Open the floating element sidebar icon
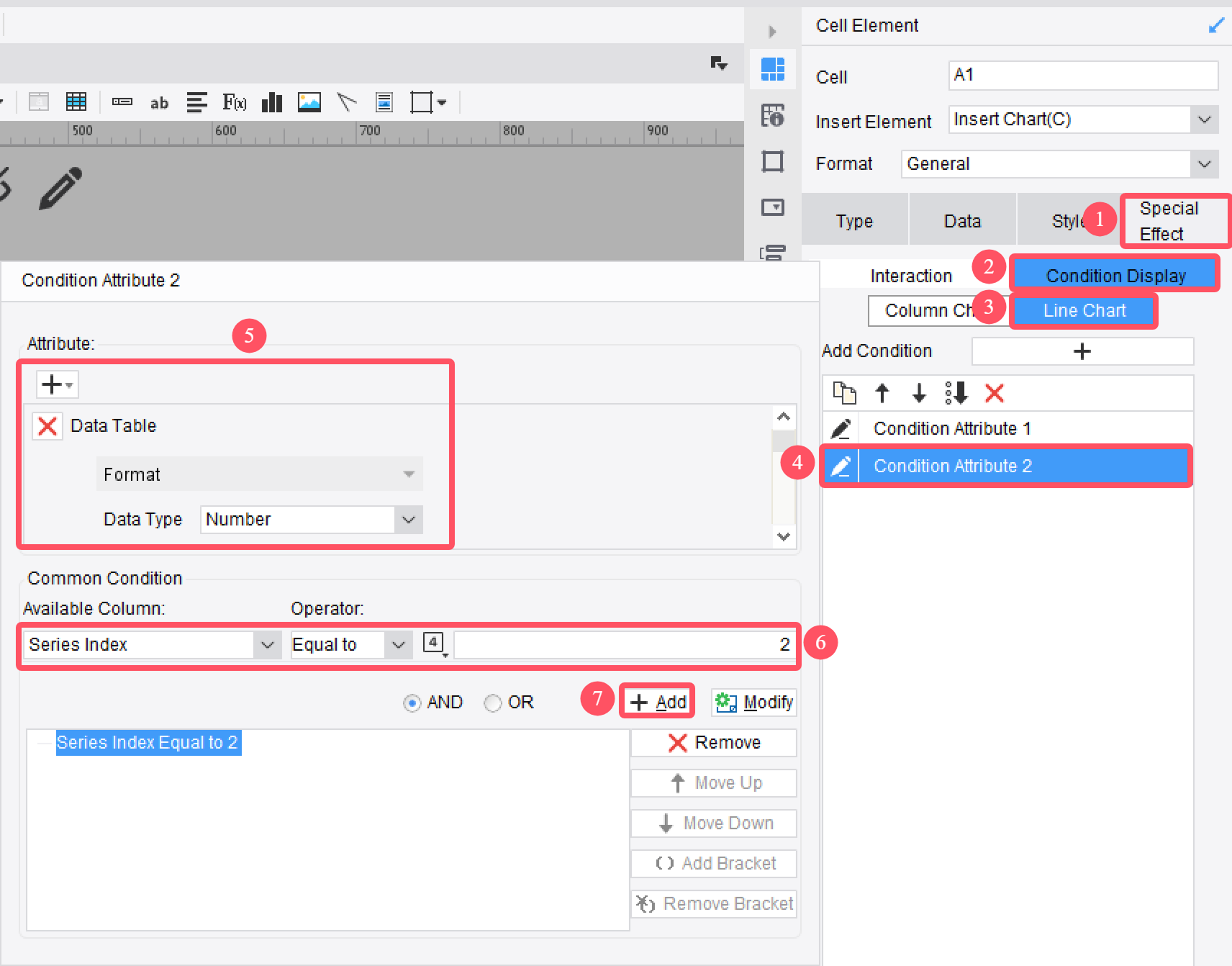 tap(773, 161)
